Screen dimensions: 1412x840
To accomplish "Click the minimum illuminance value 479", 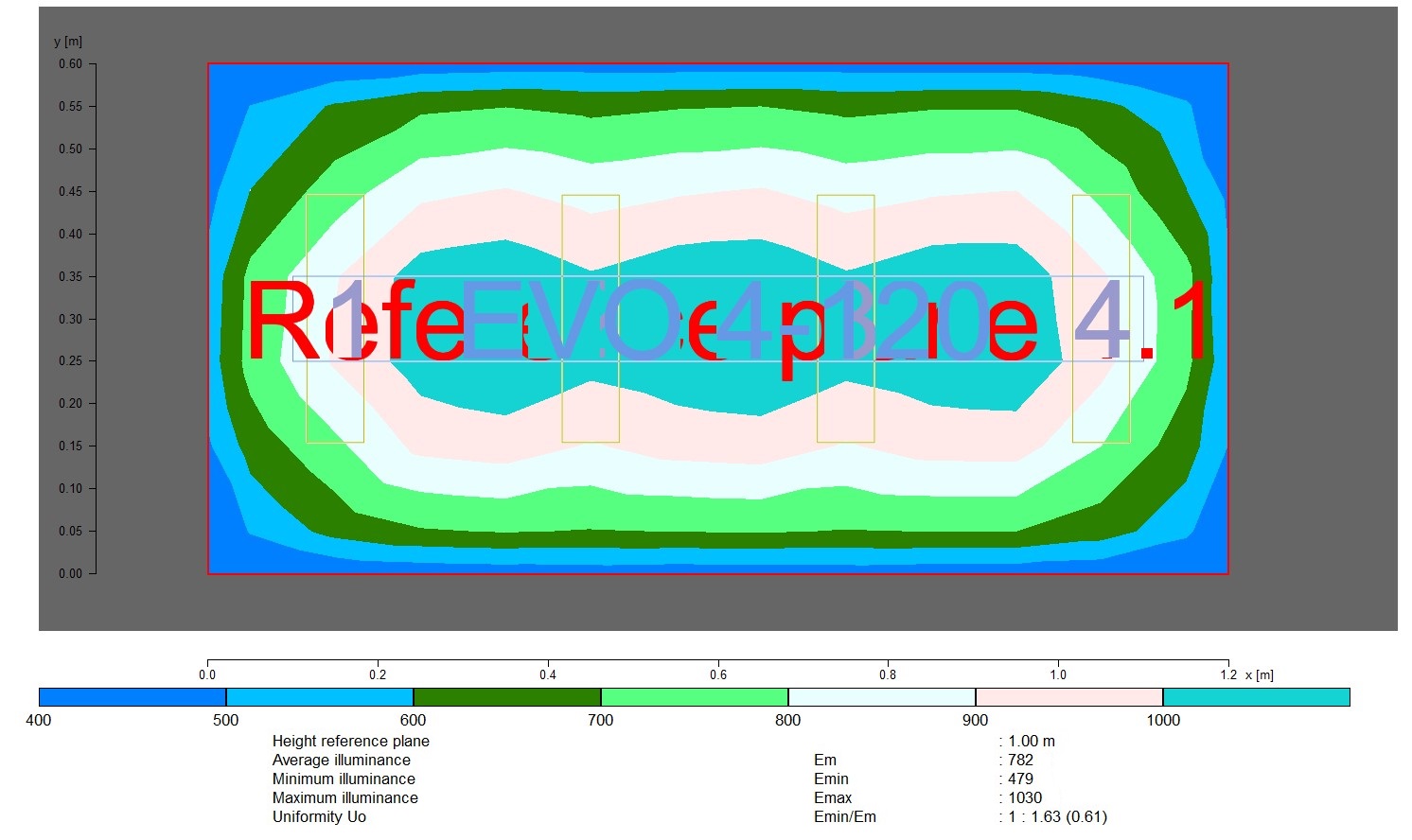I will 1021,779.
